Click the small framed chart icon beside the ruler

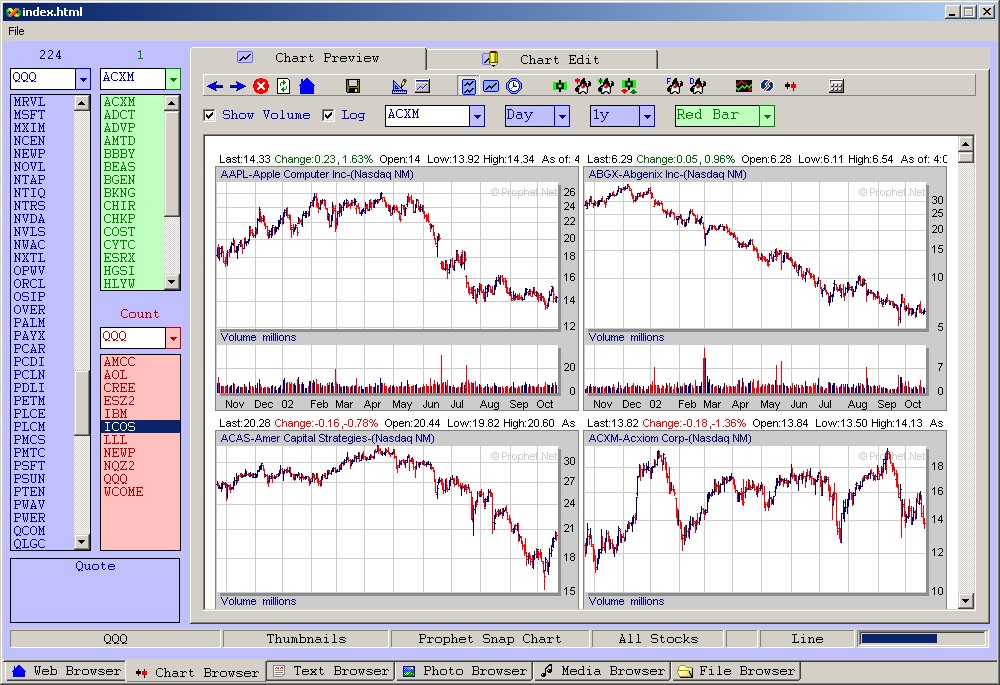[x=422, y=86]
